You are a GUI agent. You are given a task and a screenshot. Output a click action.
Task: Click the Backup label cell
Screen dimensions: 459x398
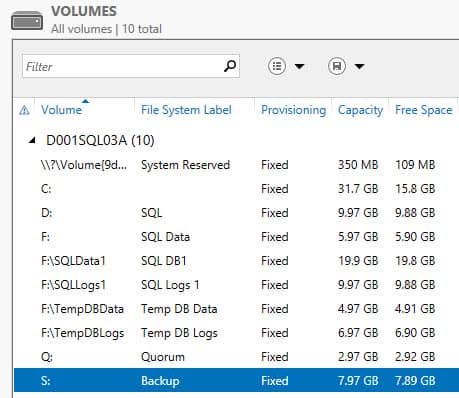point(160,381)
